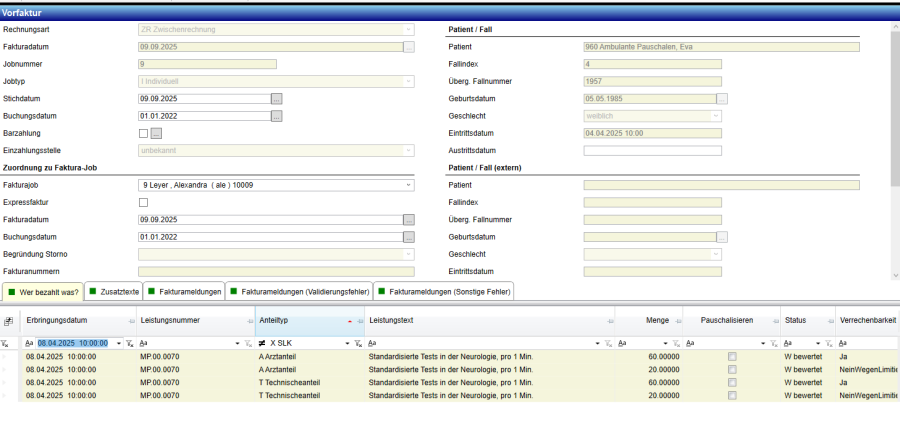Toggle the Barzahlung checkbox
900x429 pixels.
point(143,133)
